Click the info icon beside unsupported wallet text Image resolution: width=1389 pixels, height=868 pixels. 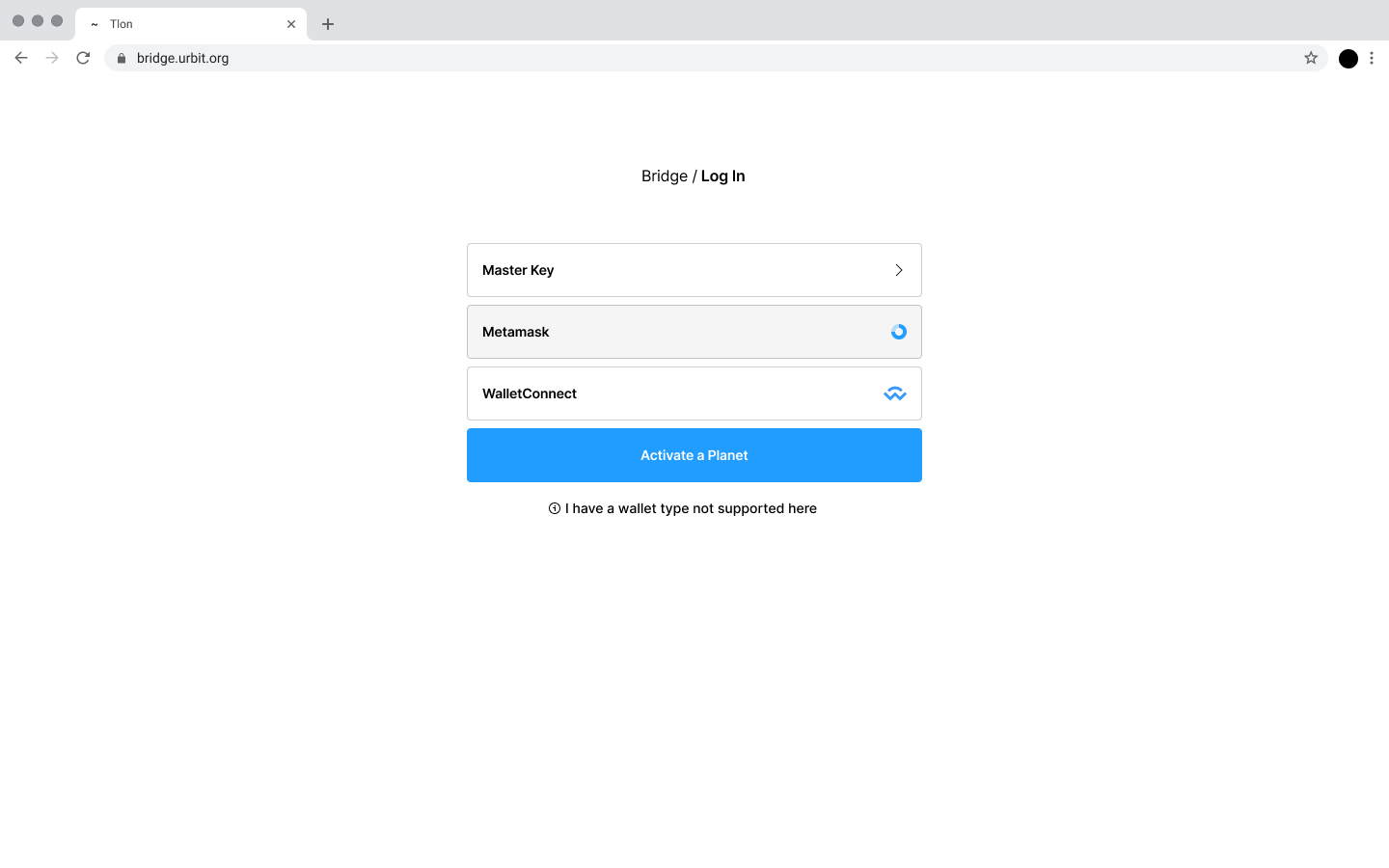554,507
